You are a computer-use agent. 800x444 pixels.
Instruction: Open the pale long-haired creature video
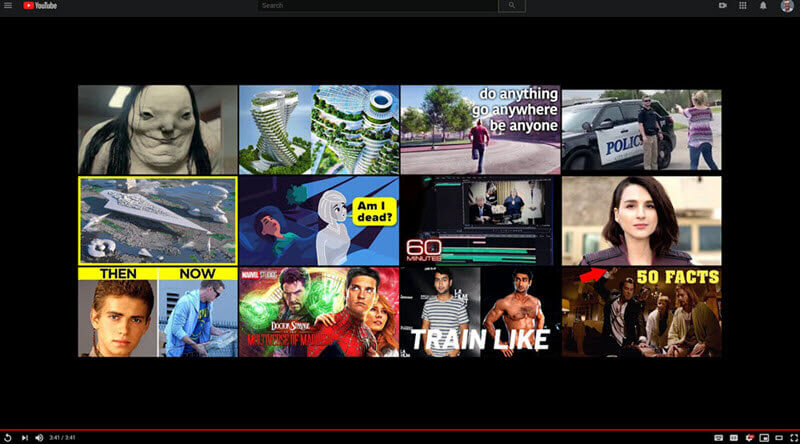158,130
